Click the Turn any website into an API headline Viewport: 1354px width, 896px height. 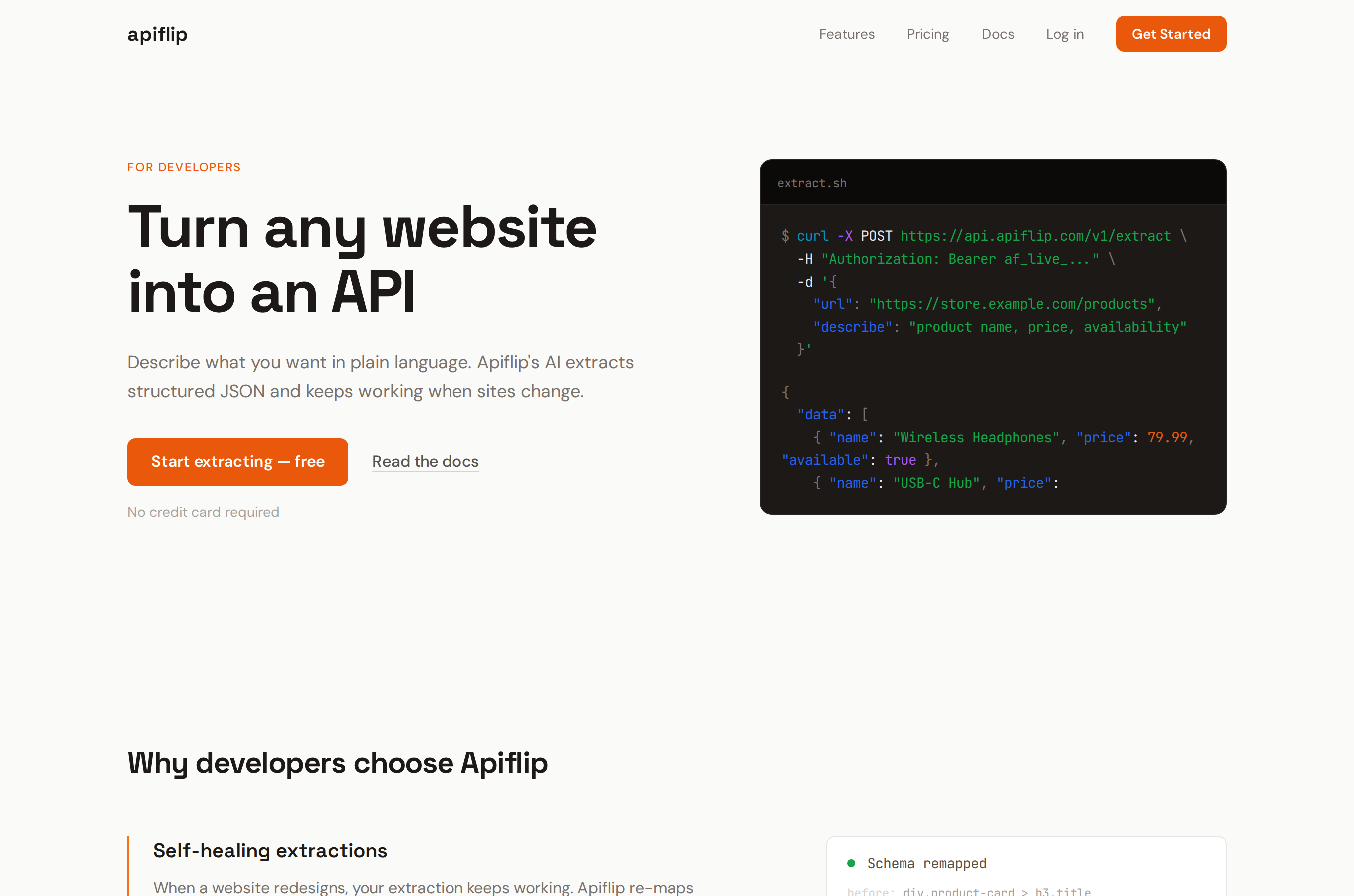[x=362, y=259]
